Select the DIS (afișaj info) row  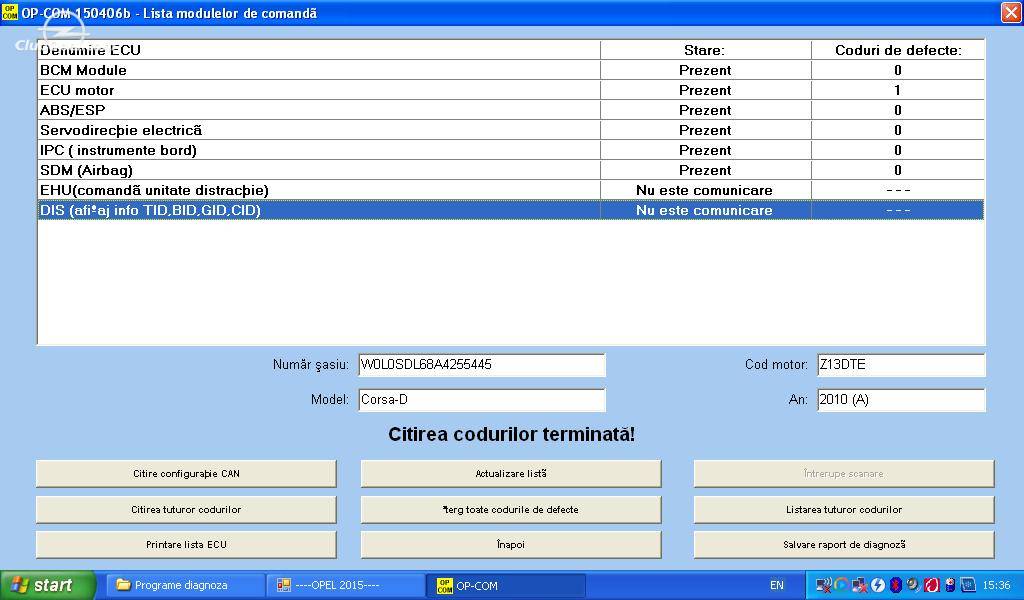(x=511, y=210)
